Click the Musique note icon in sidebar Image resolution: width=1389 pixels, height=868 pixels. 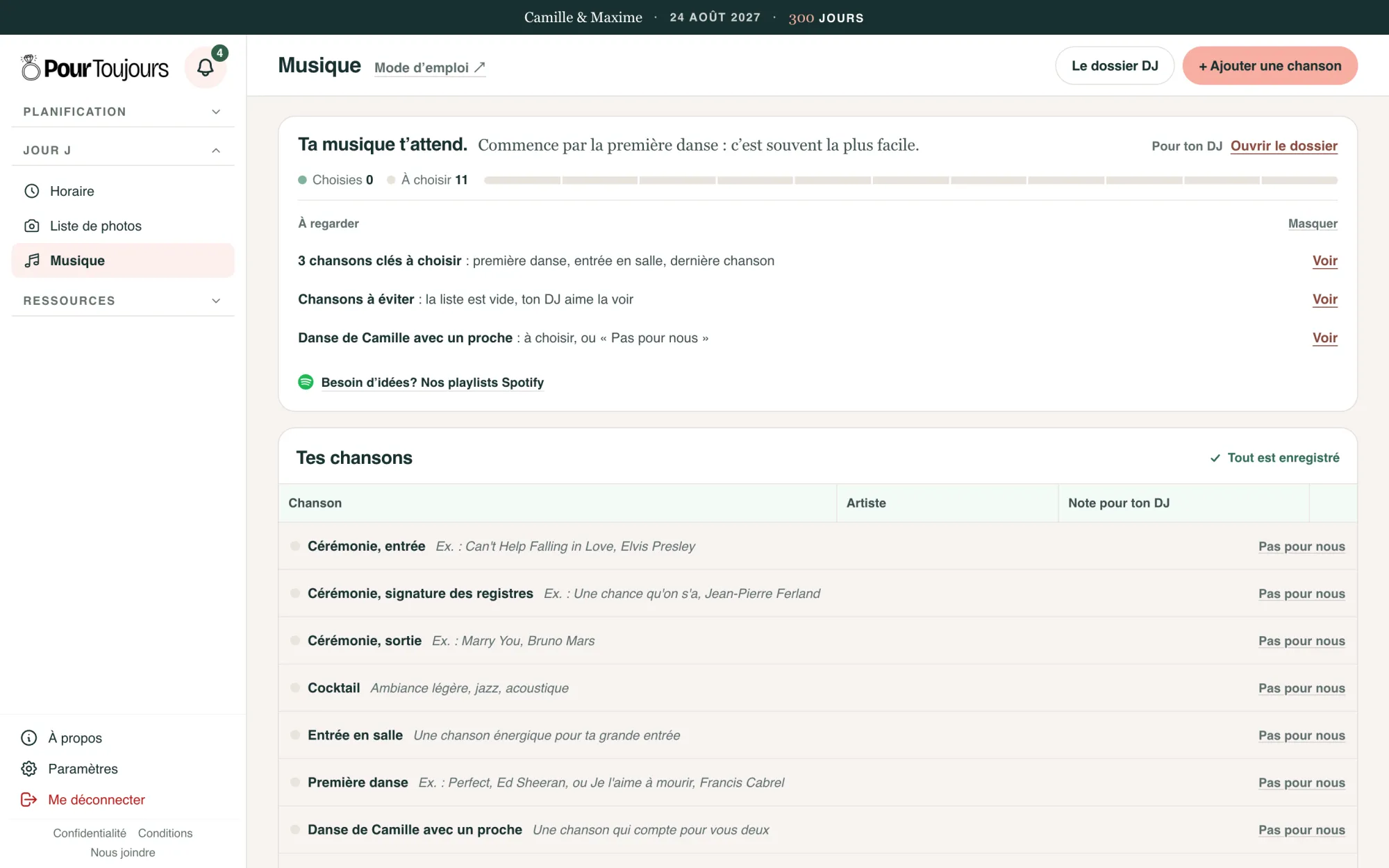(32, 260)
